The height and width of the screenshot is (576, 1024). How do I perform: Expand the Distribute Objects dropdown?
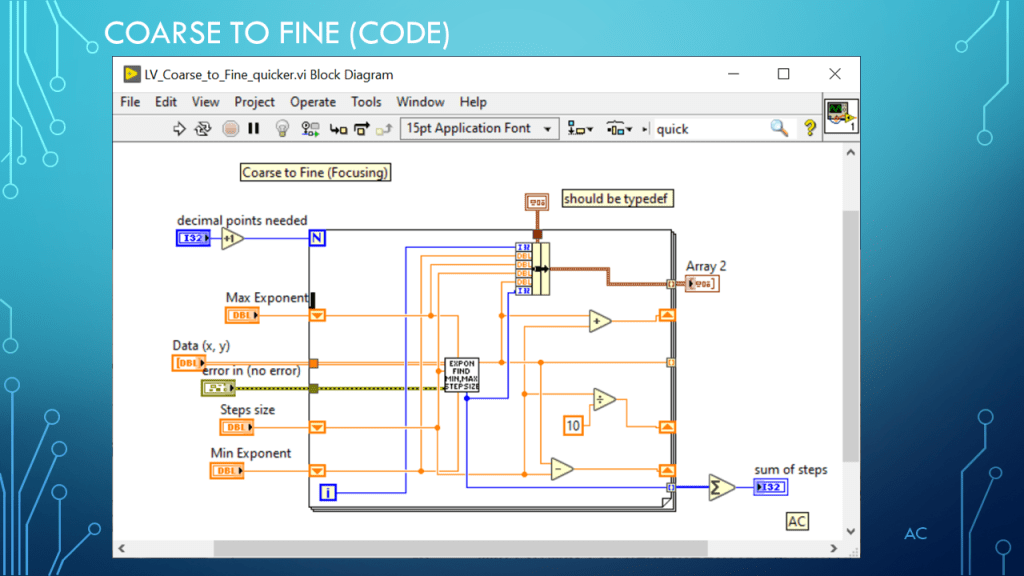620,129
